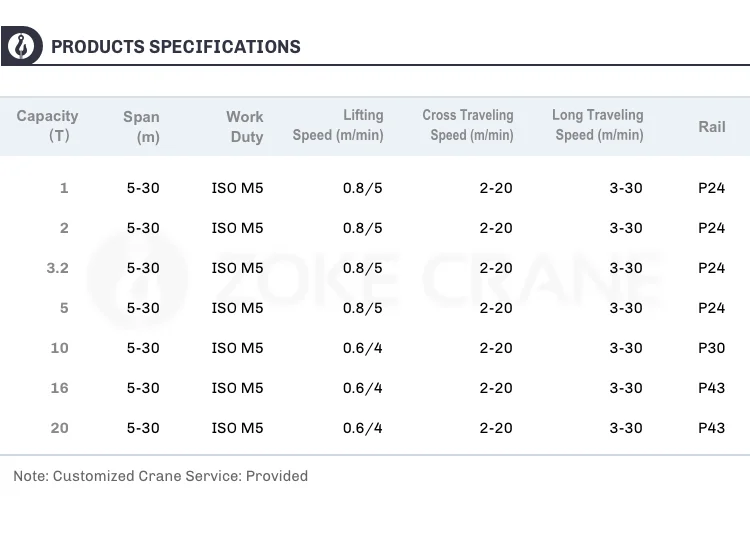This screenshot has height=548, width=750.
Task: Click the P43 rail in the 16T row
Action: [711, 388]
